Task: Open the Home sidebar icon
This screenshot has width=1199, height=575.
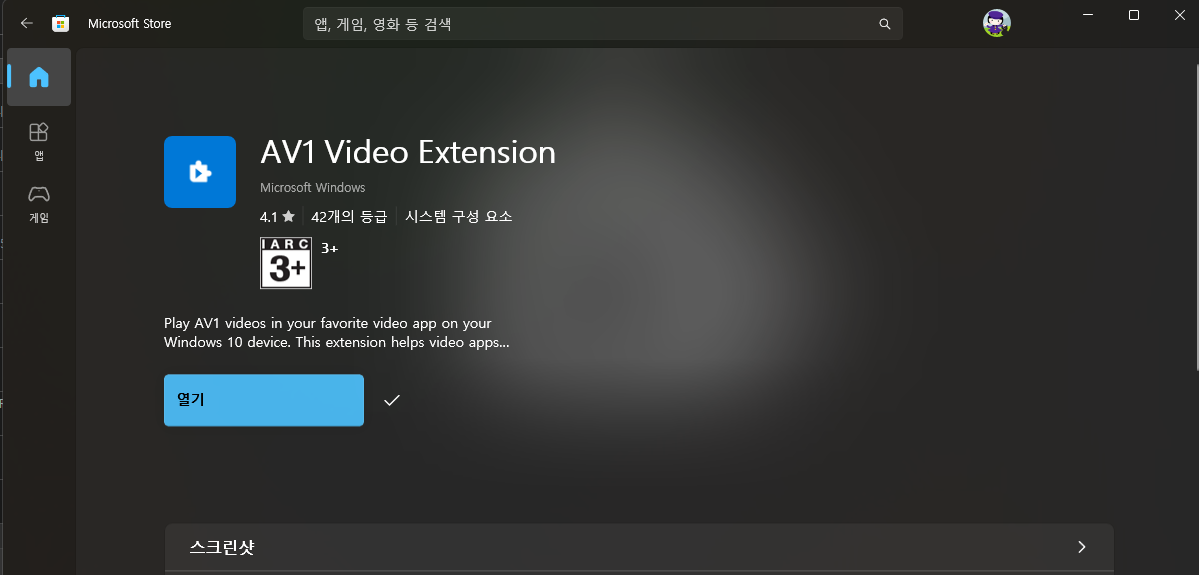Action: click(39, 77)
